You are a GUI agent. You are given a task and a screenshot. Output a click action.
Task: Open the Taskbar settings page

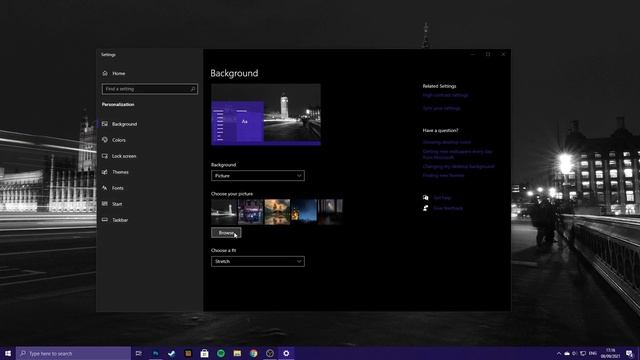(x=115, y=220)
